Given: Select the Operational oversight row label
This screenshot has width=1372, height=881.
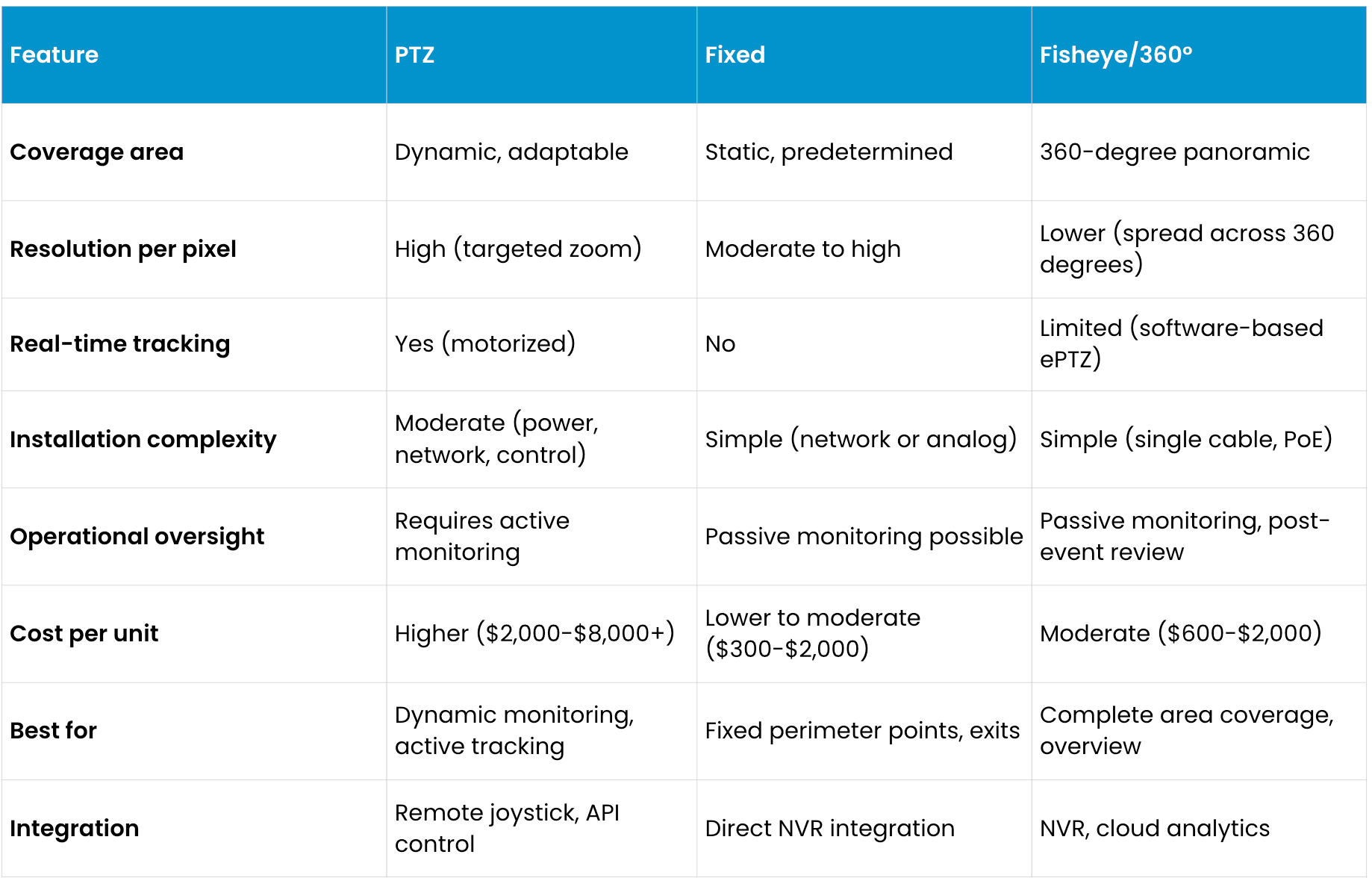Looking at the screenshot, I should point(137,536).
